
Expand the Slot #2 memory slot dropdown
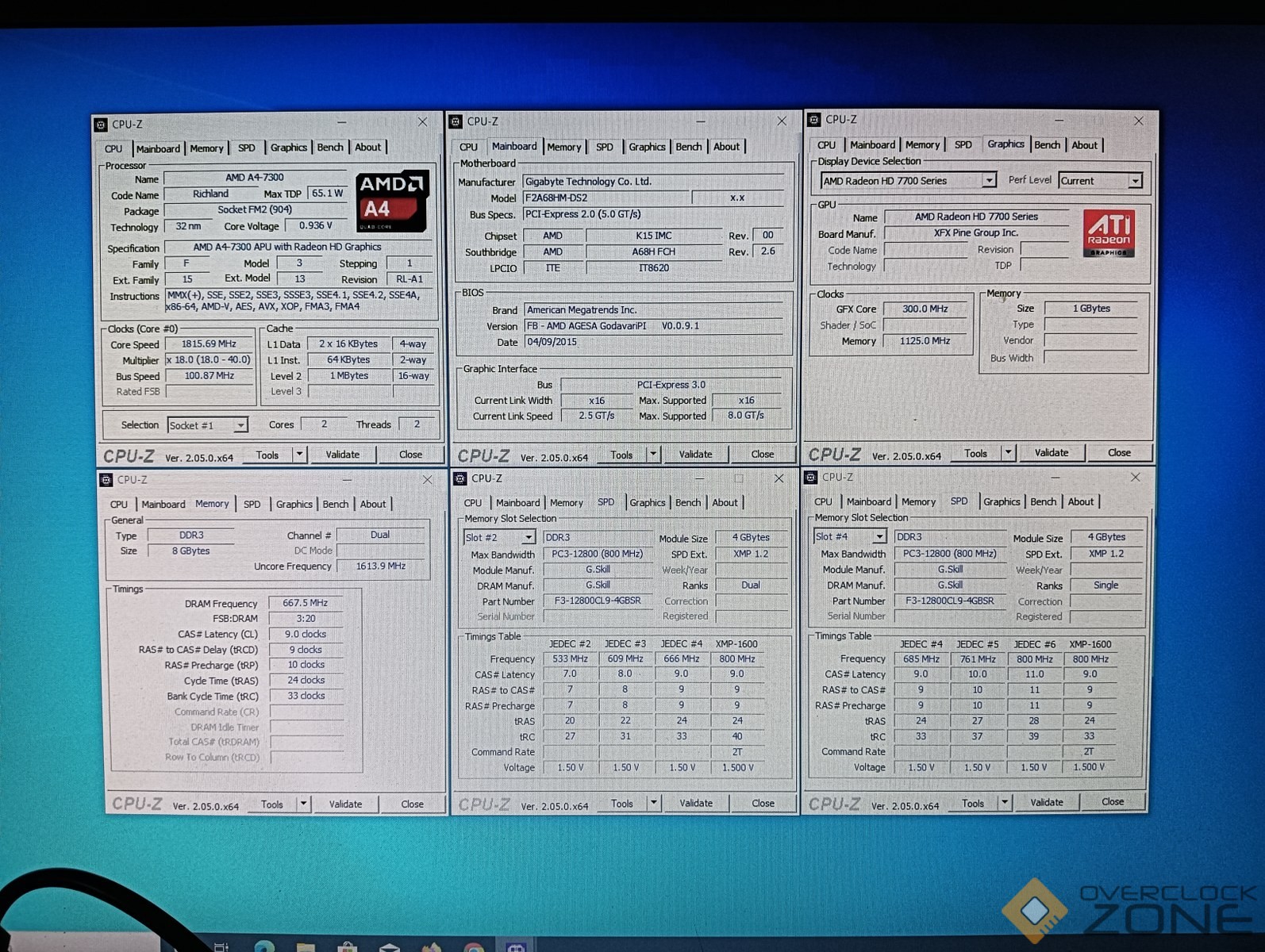tap(528, 538)
